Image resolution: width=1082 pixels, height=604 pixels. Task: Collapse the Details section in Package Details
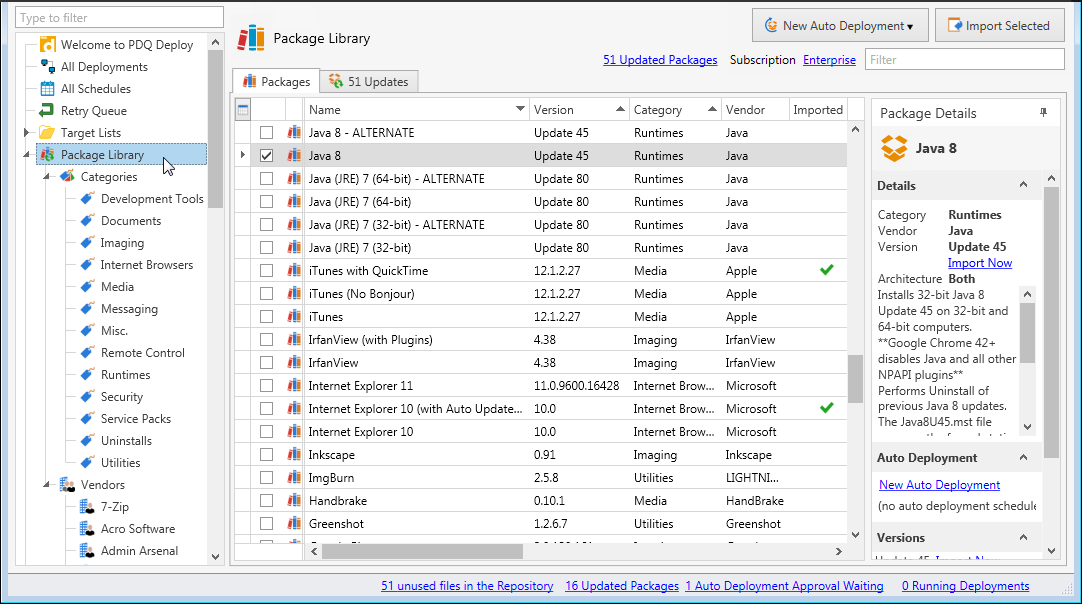coord(1023,185)
